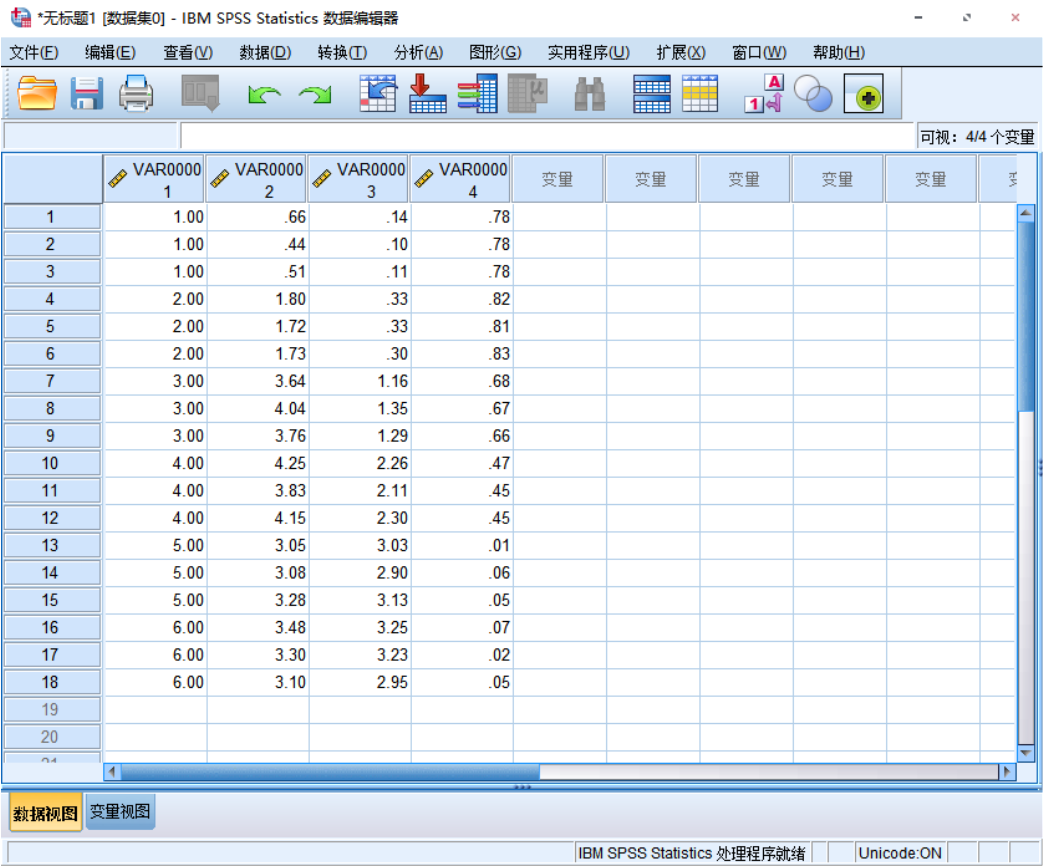Click the Go to case icon
Screen dimensions: 1043x866
pos(378,93)
